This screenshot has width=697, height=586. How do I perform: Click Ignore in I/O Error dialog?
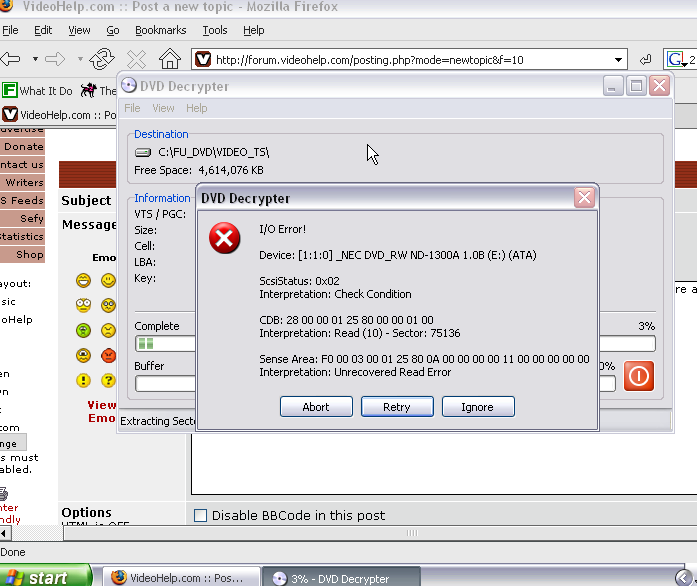coord(478,407)
